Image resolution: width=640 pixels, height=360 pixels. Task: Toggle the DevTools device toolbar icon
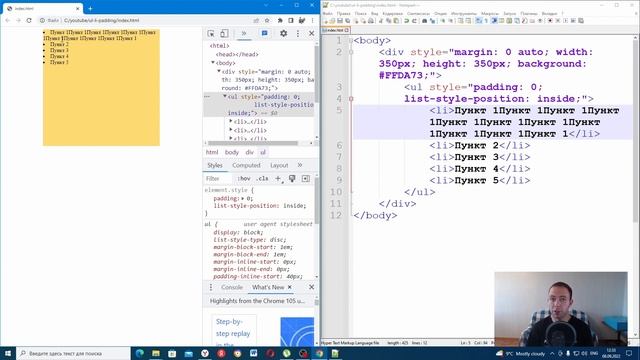click(x=224, y=33)
